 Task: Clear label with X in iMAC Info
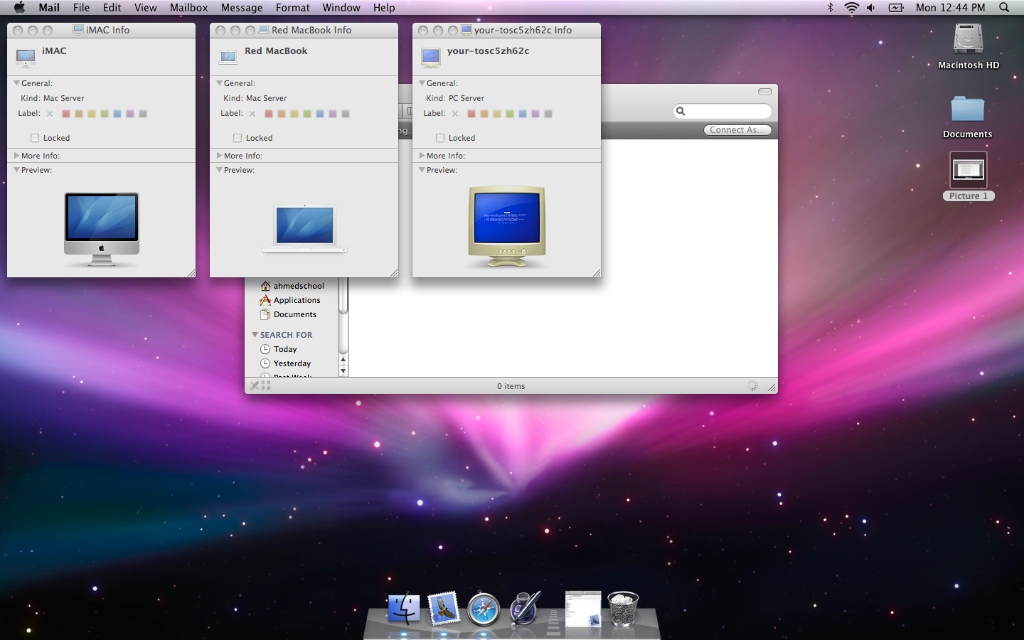coord(50,114)
